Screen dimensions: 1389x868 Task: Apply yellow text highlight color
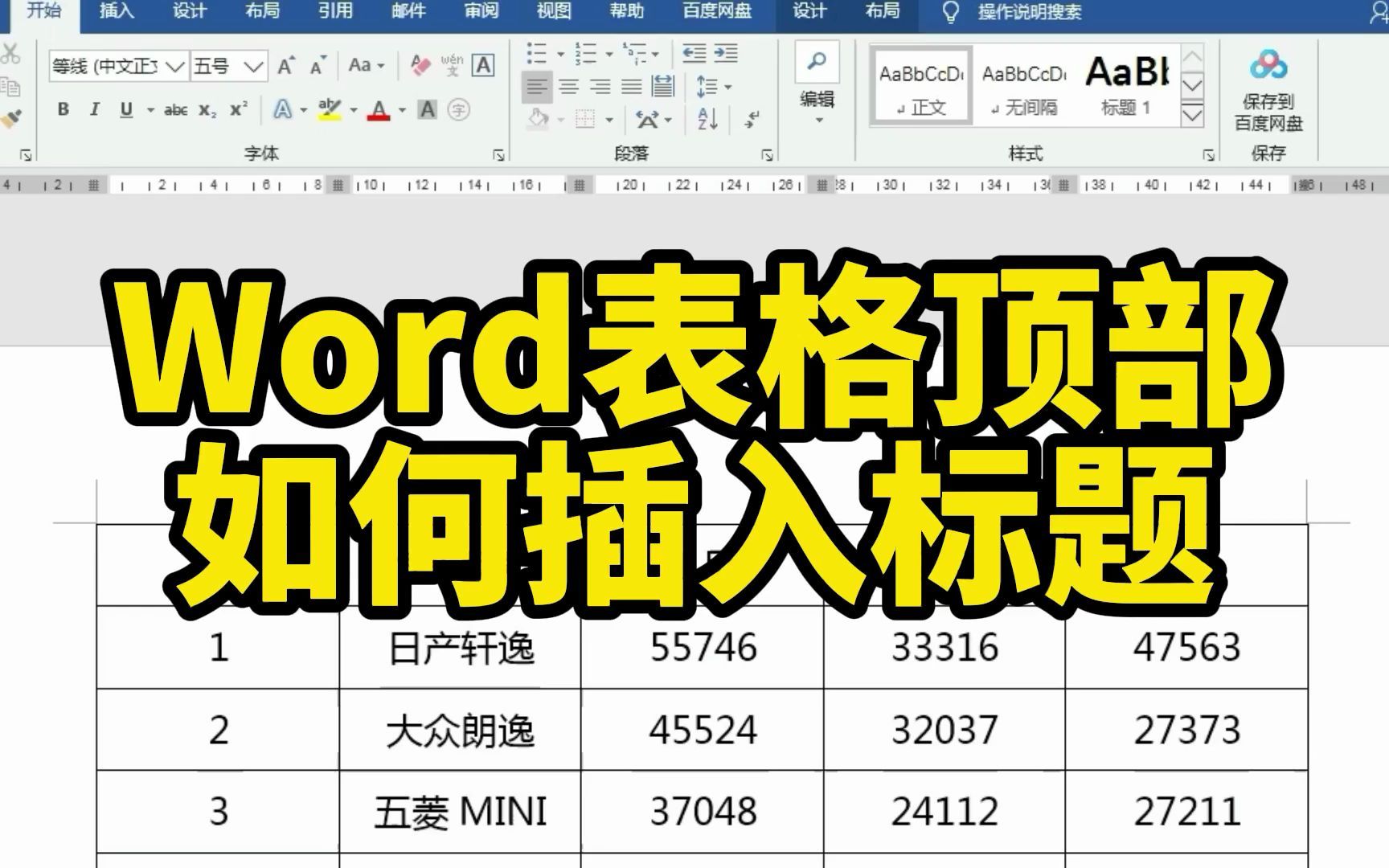[x=330, y=109]
